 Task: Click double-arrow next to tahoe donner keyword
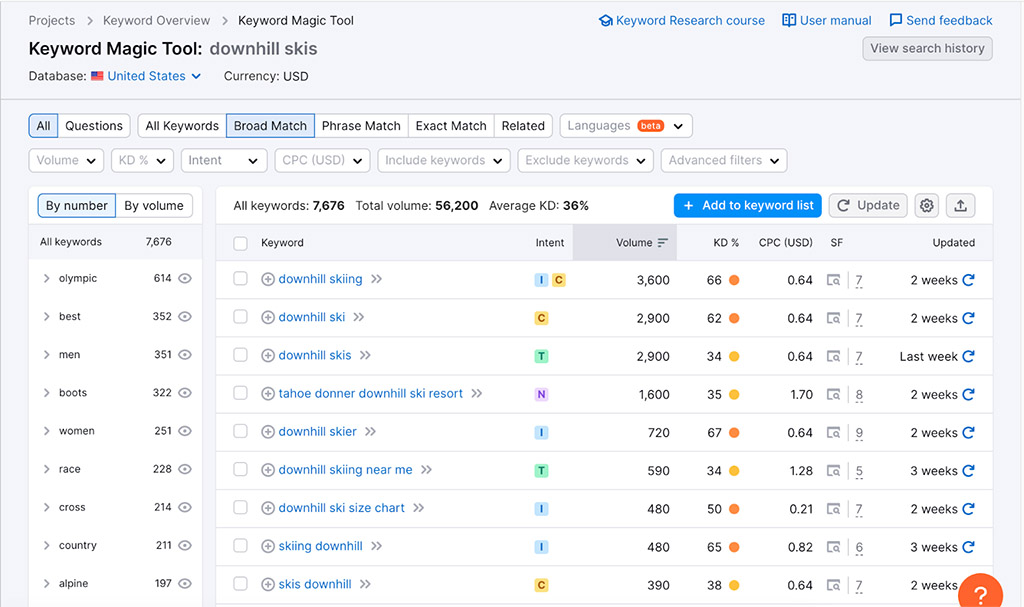tap(477, 394)
